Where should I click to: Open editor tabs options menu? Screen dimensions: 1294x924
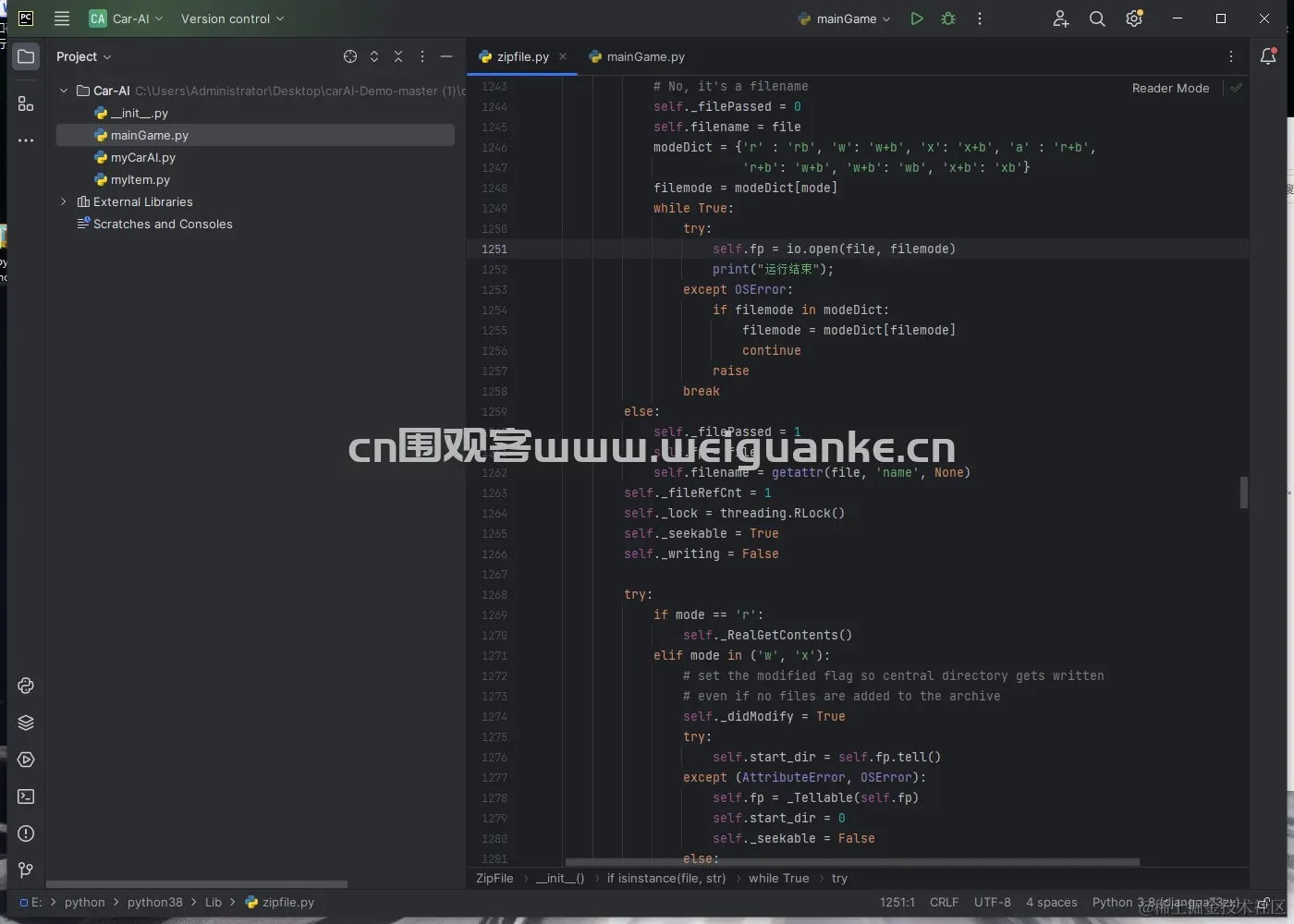1231,56
